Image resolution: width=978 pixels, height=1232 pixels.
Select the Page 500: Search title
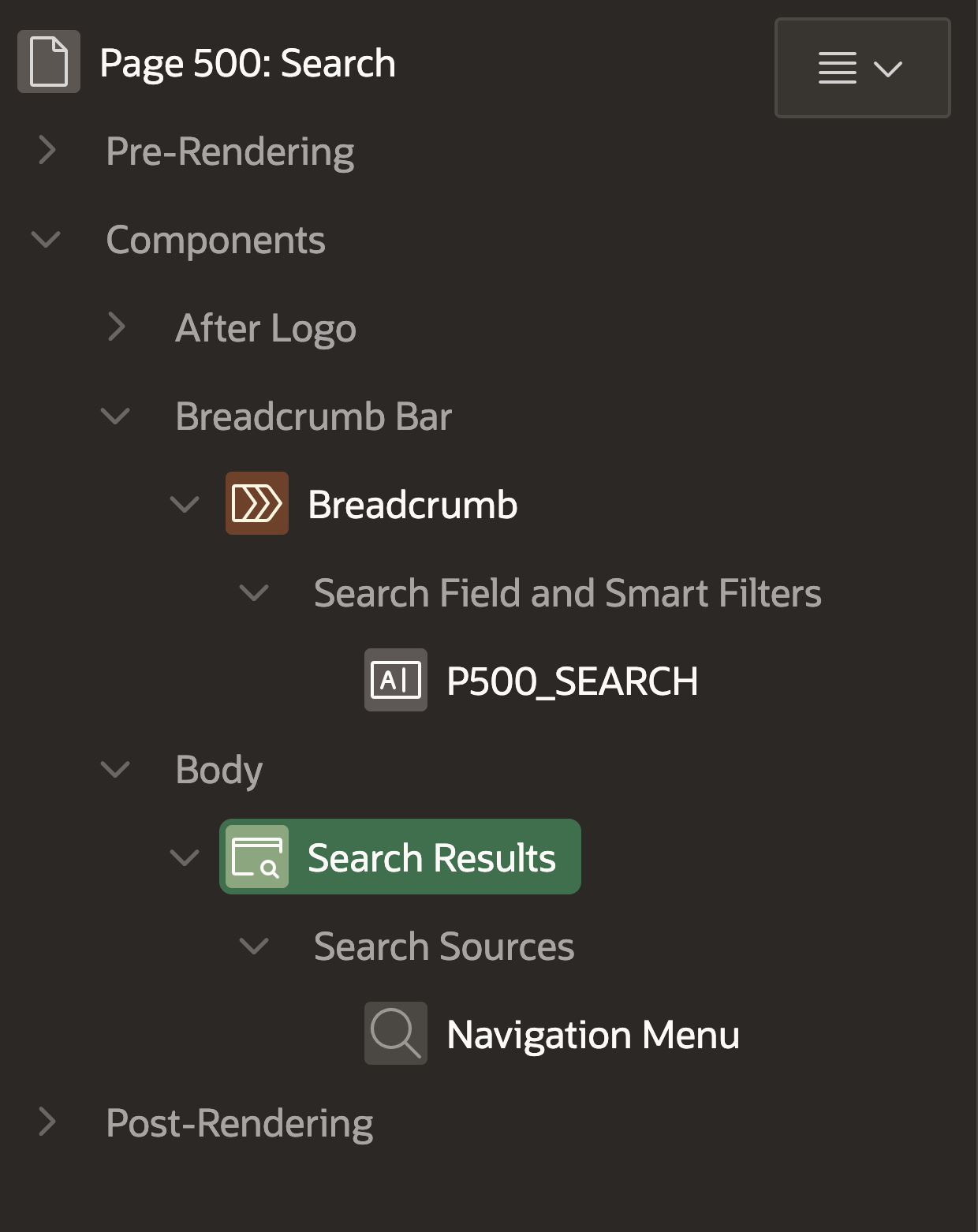coord(247,64)
